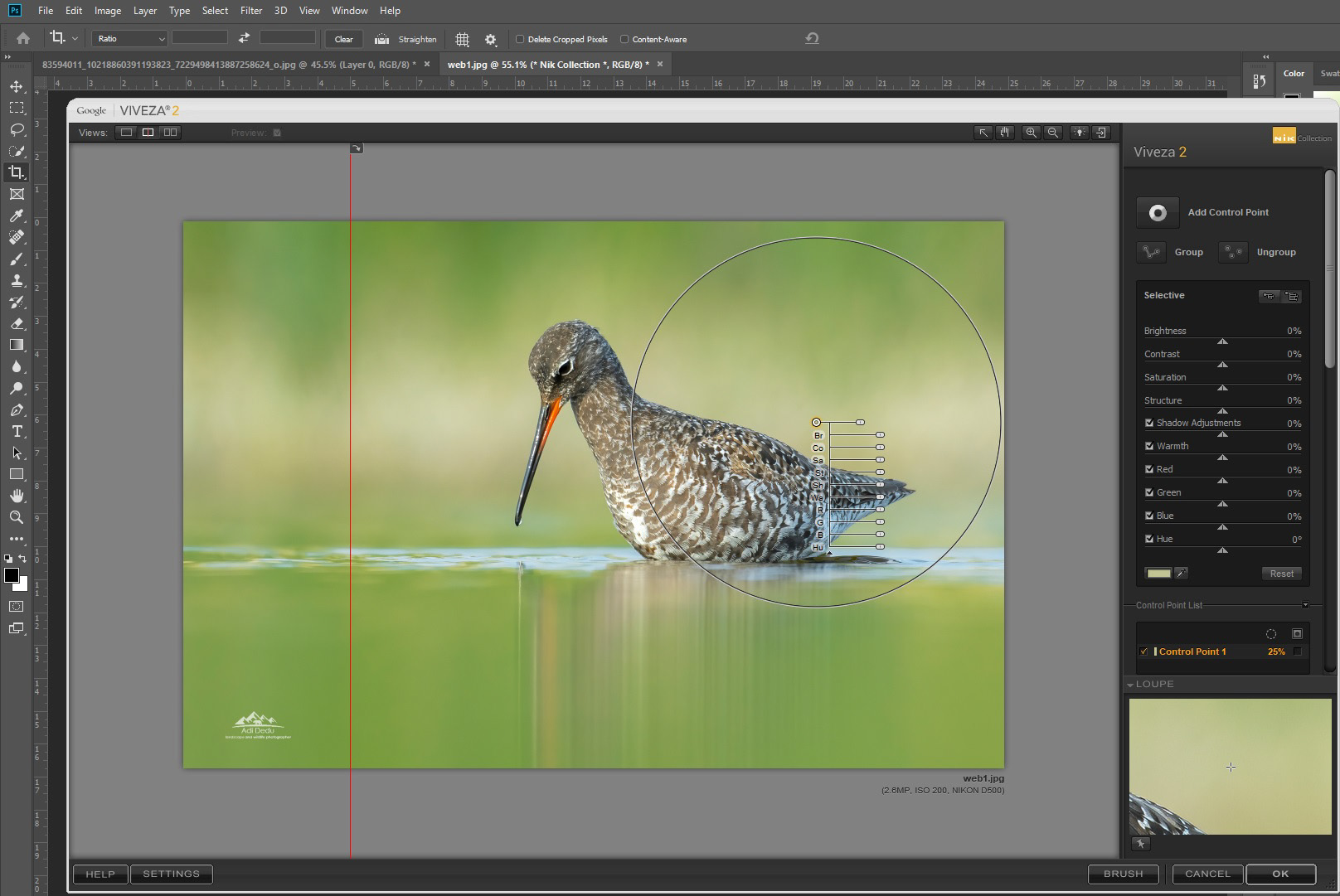Collapse the LOUPE section
Image resolution: width=1340 pixels, height=896 pixels.
pyautogui.click(x=1130, y=685)
